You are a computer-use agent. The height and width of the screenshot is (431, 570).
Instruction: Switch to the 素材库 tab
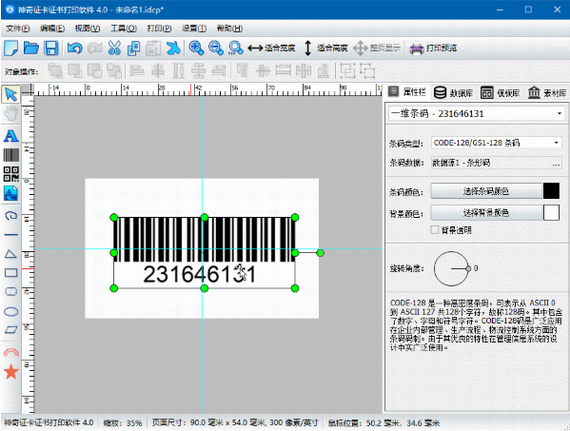coord(547,93)
